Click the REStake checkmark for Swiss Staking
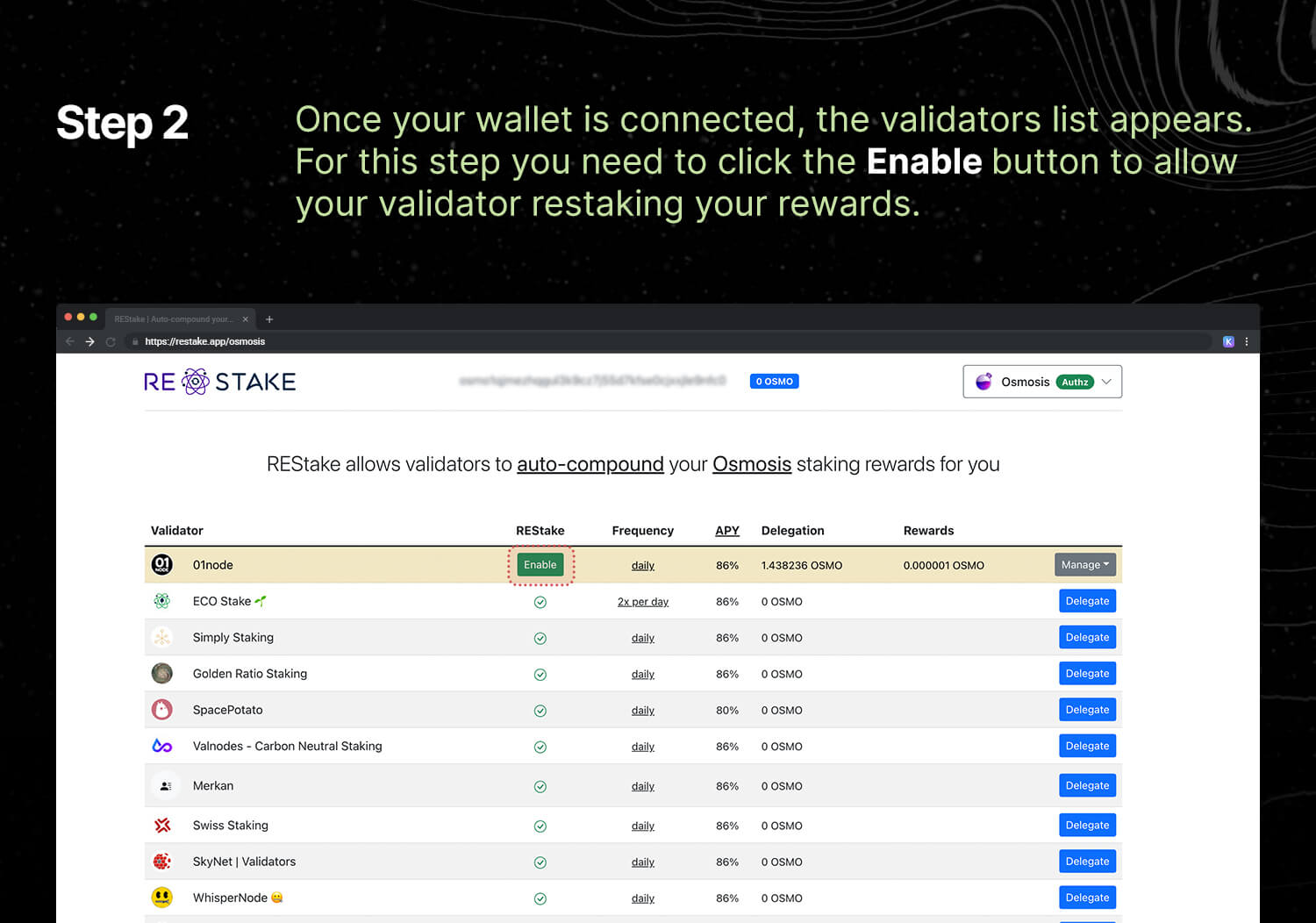Viewport: 1316px width, 923px height. [x=540, y=826]
